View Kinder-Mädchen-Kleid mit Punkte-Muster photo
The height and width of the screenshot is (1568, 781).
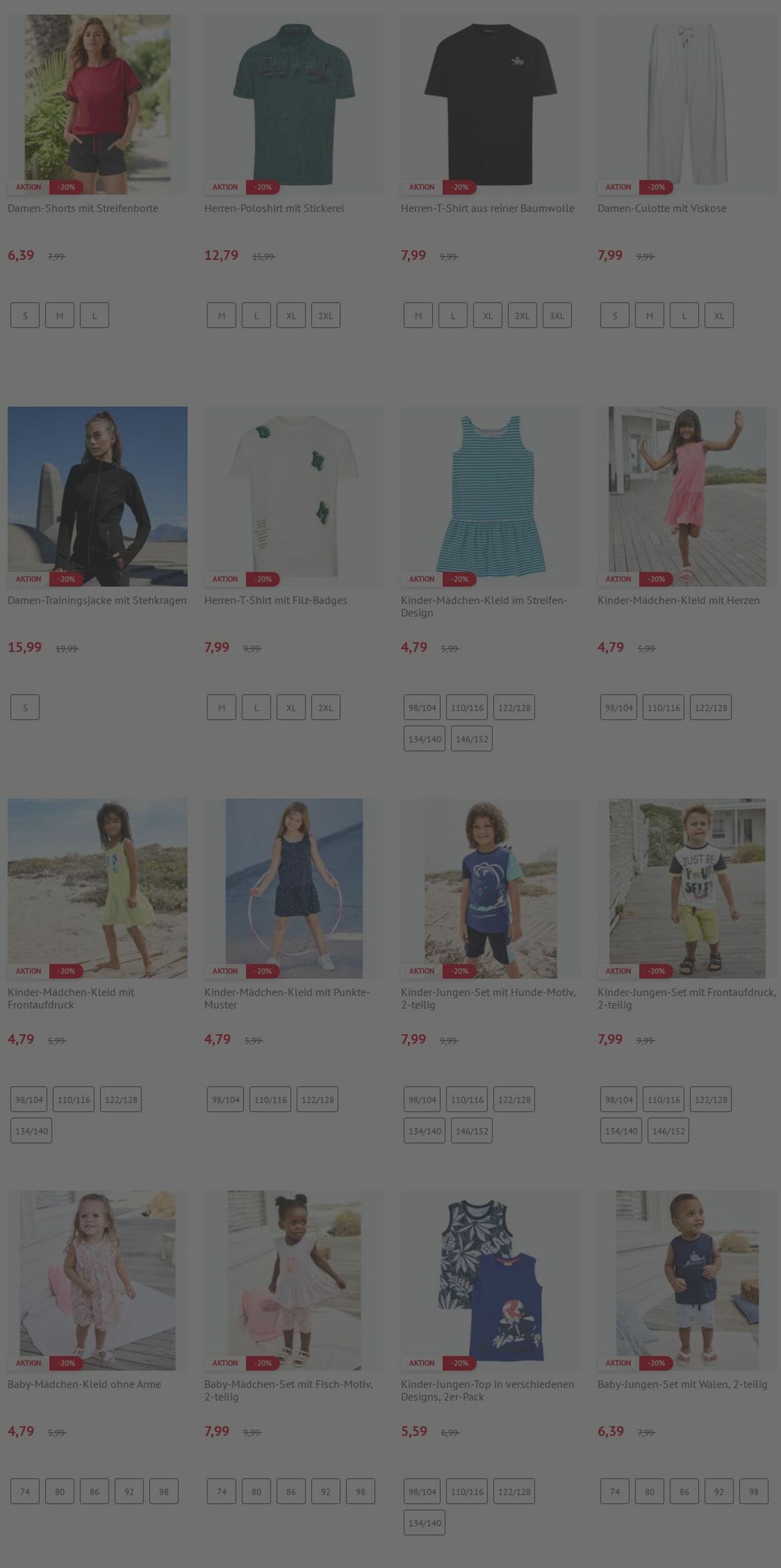(x=294, y=888)
